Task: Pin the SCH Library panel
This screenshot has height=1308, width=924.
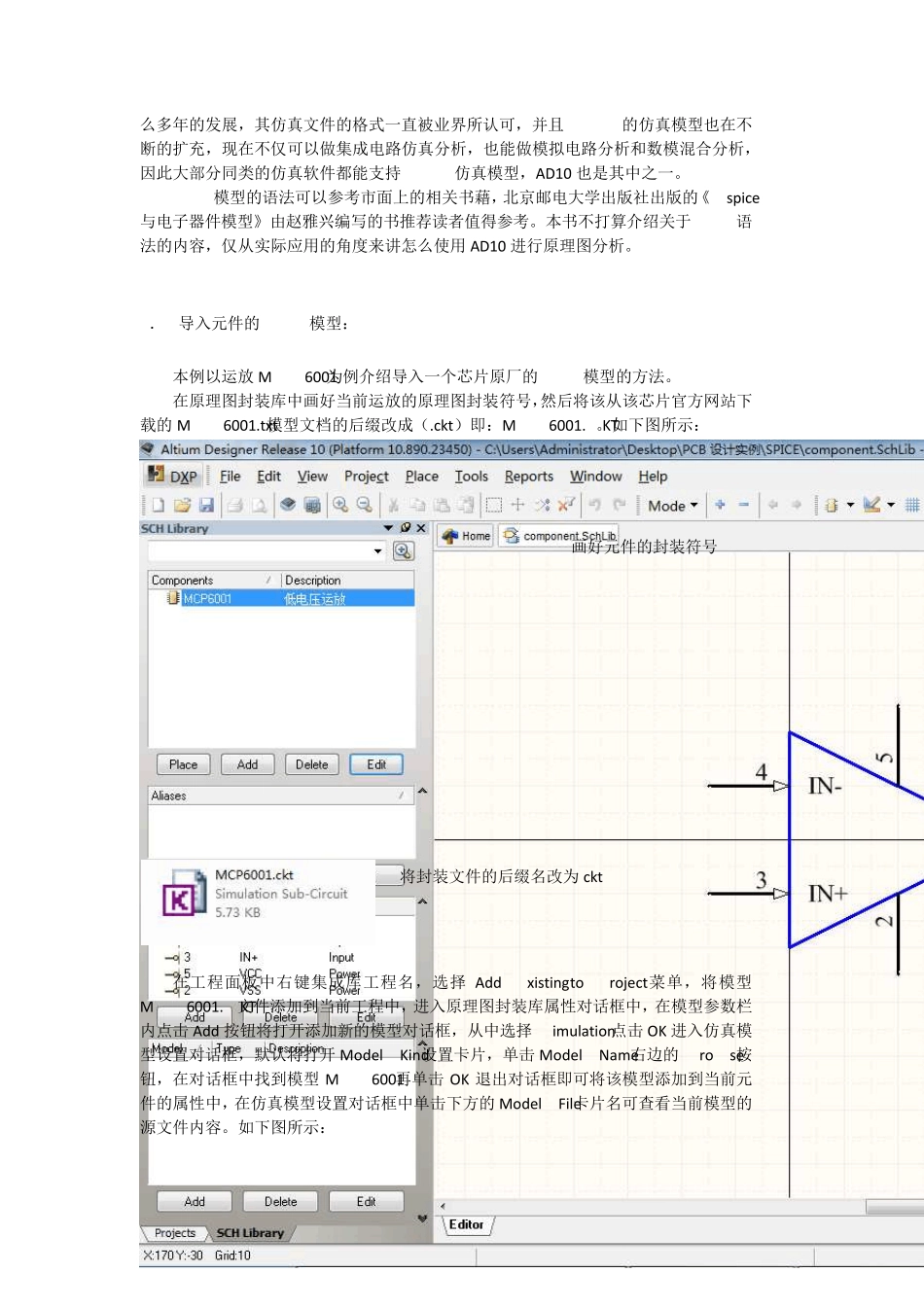Action: pos(406,528)
